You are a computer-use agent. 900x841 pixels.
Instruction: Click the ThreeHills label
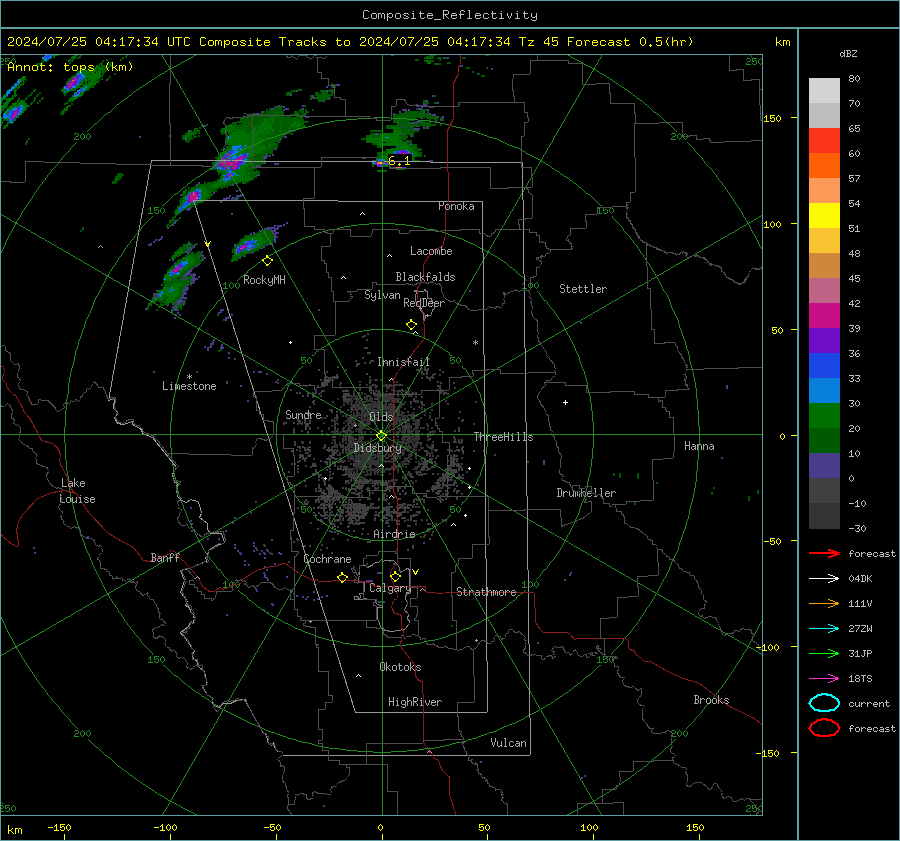click(x=503, y=437)
